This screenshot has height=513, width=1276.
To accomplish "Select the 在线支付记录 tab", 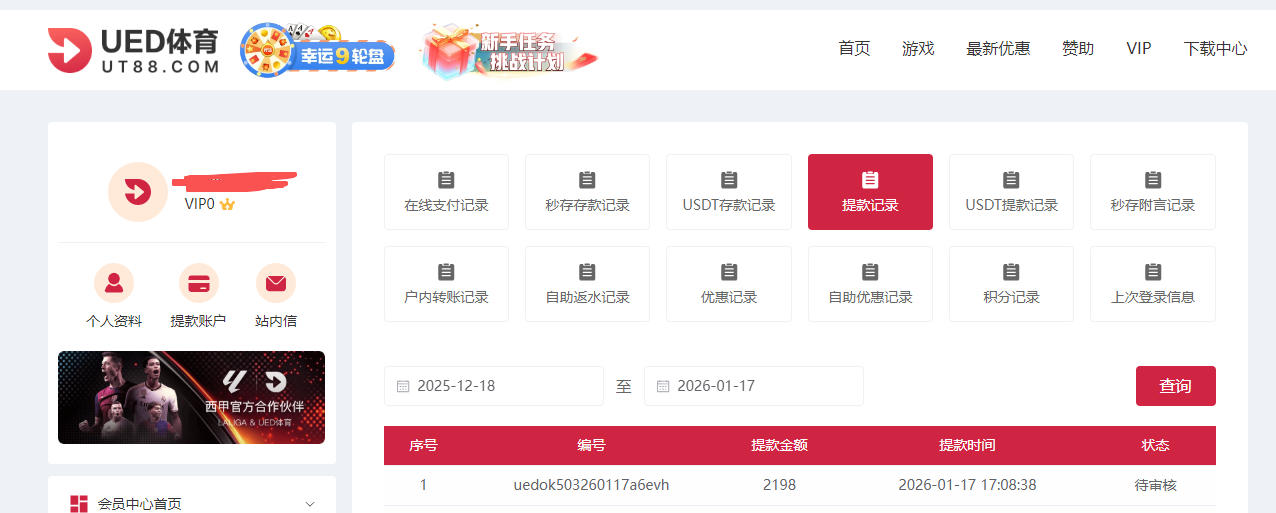I will point(446,192).
